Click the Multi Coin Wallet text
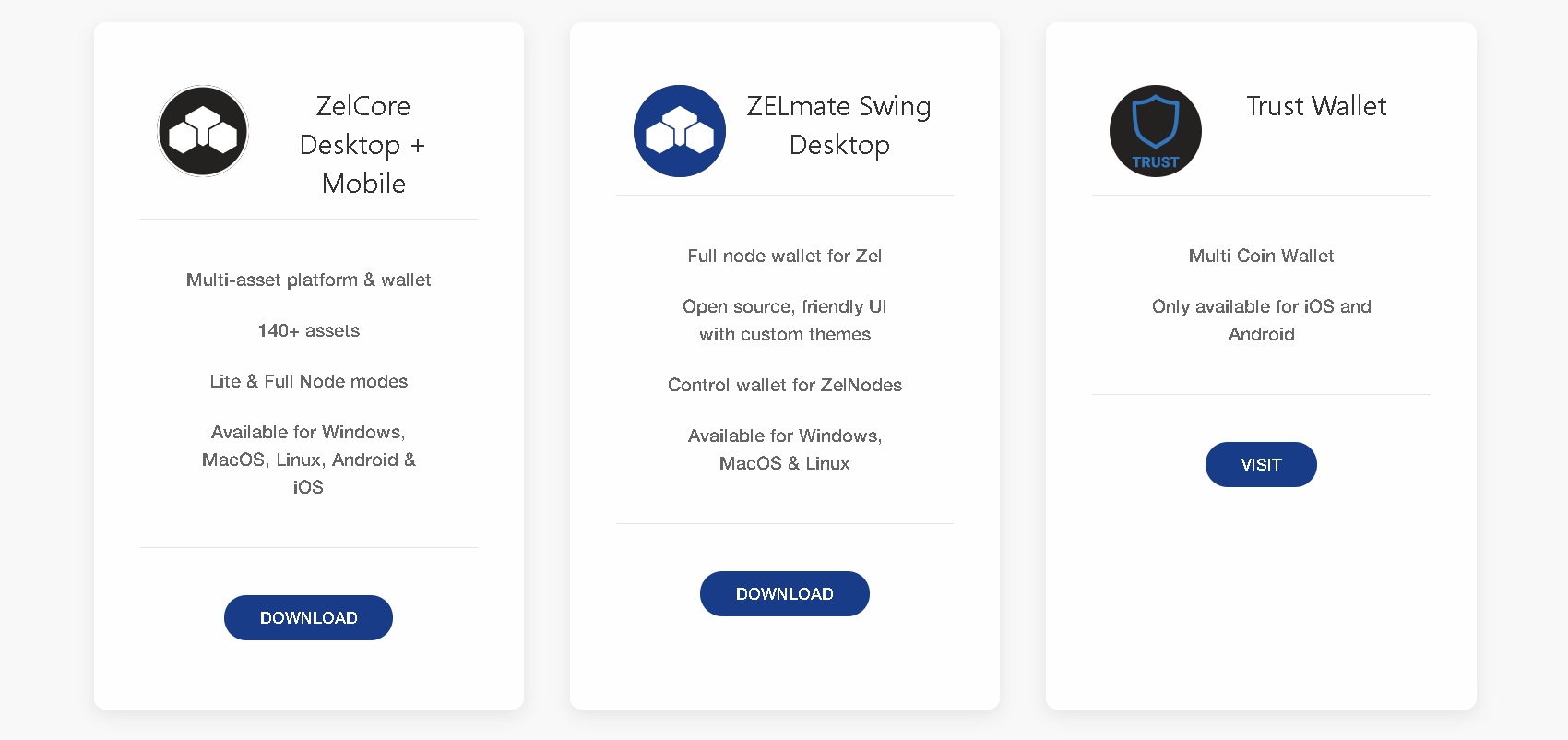This screenshot has height=740, width=1568. [x=1261, y=256]
